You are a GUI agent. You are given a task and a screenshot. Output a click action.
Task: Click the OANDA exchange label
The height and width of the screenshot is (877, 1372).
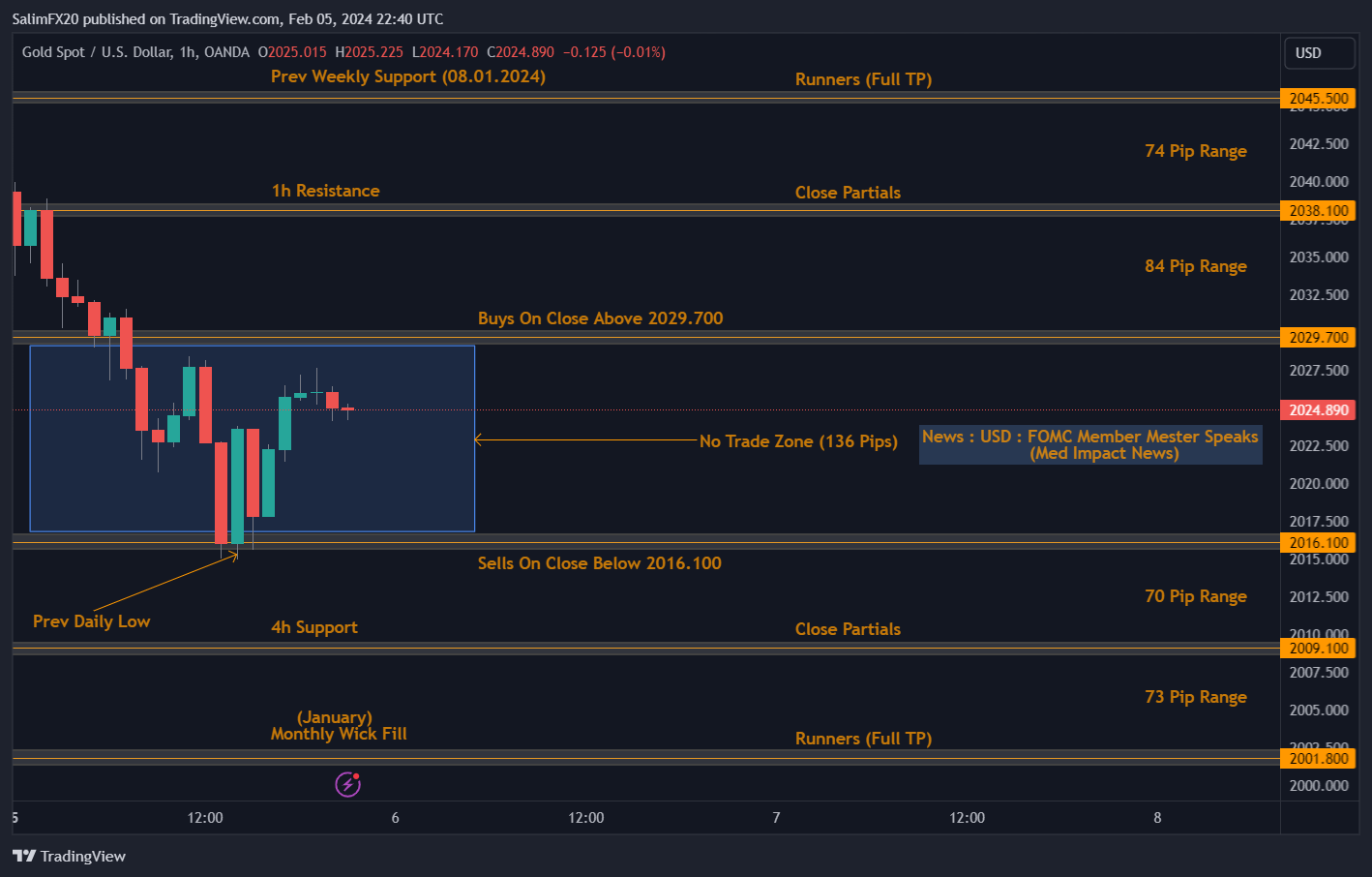[229, 52]
